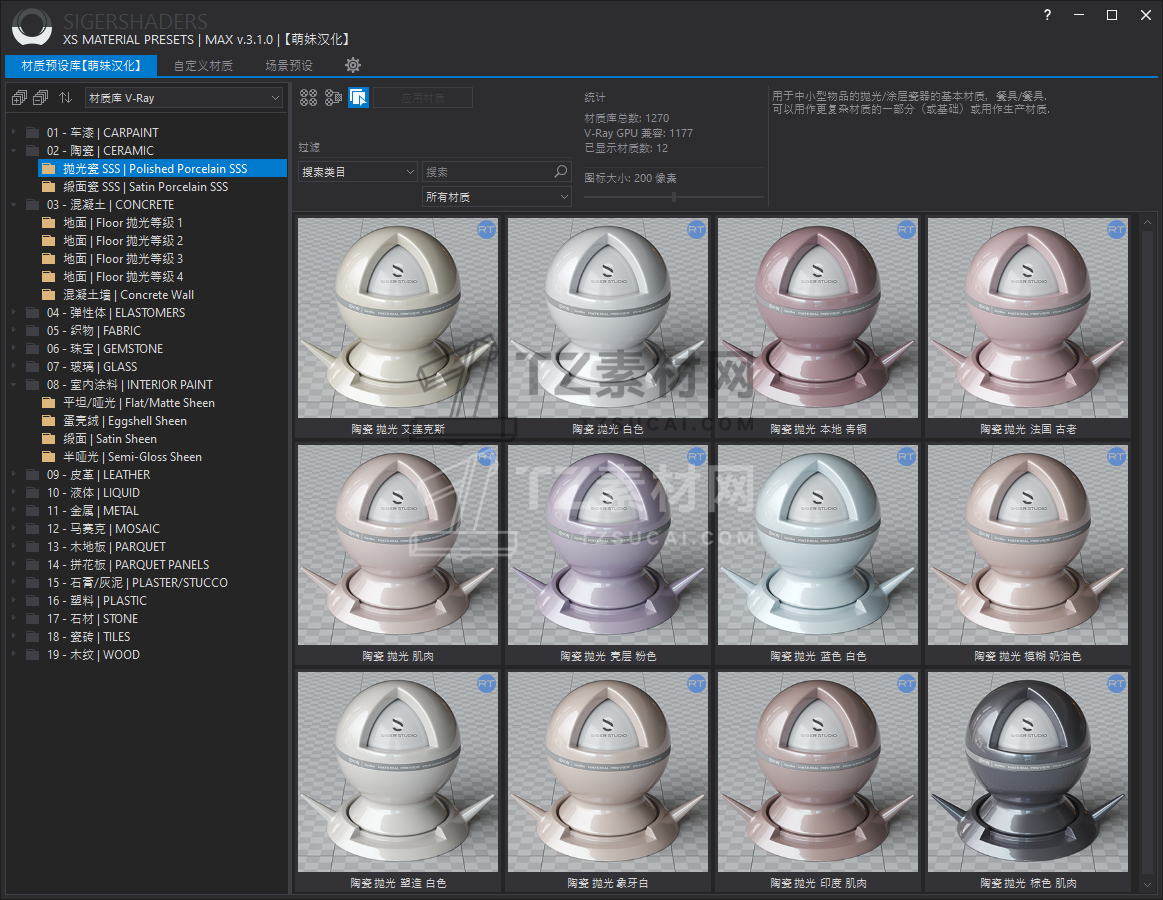The height and width of the screenshot is (900, 1163).
Task: Select the 06 - 珠宝 GEMSTONE category
Action: pyautogui.click(x=105, y=349)
